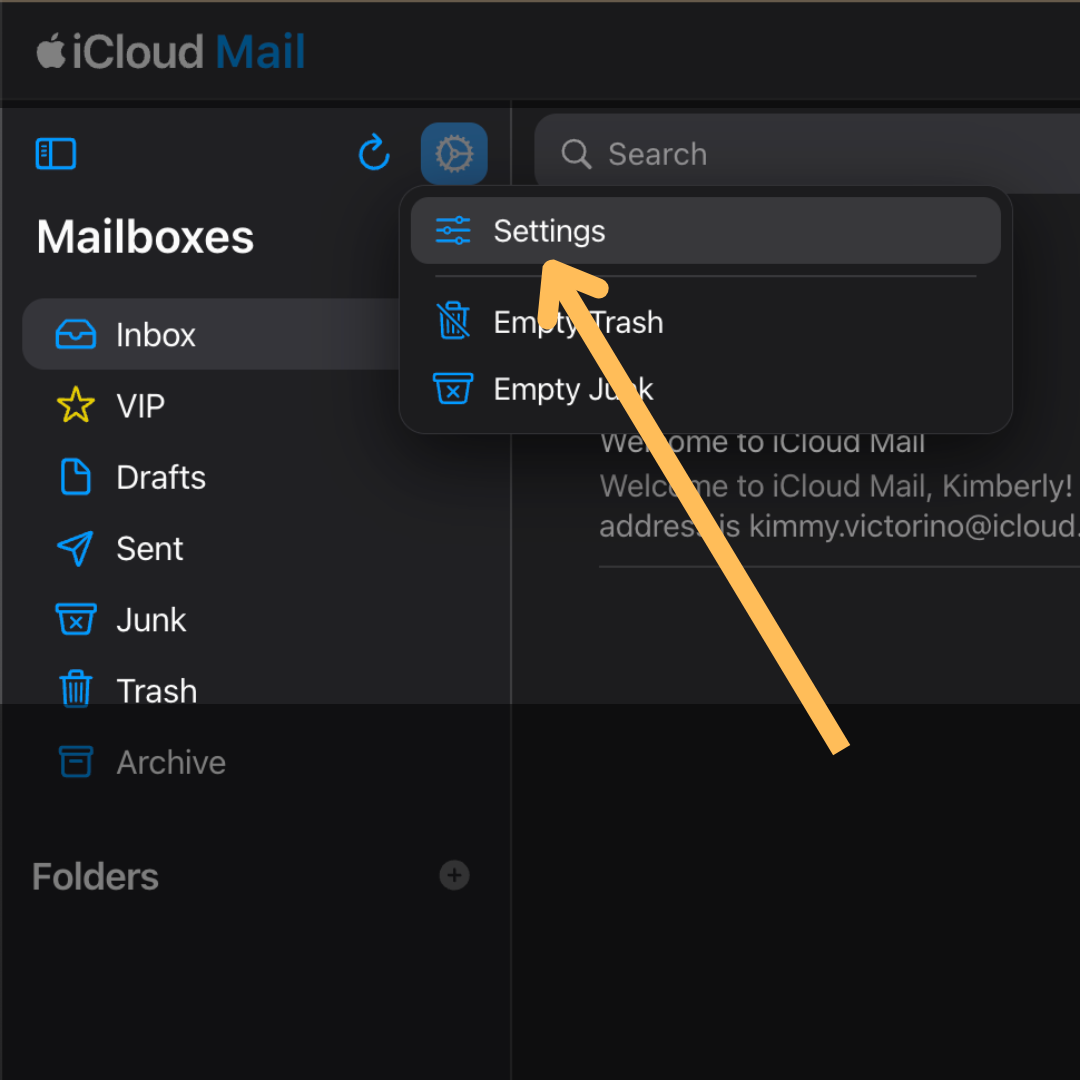1080x1080 pixels.
Task: Click the Apple logo in header
Action: pos(50,52)
